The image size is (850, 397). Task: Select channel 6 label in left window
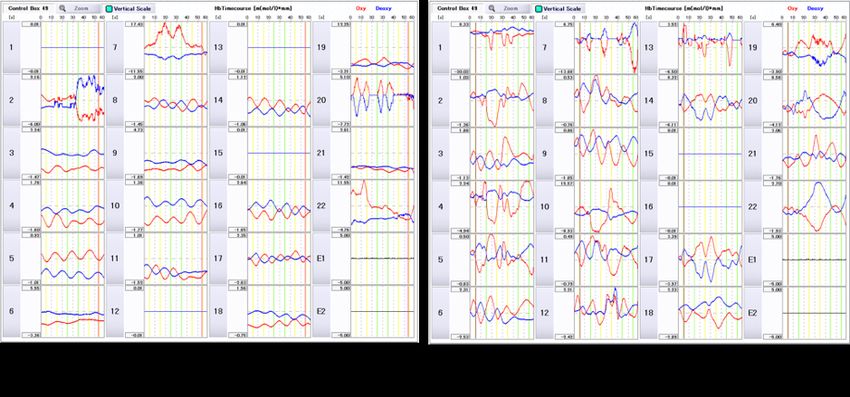click(11, 311)
